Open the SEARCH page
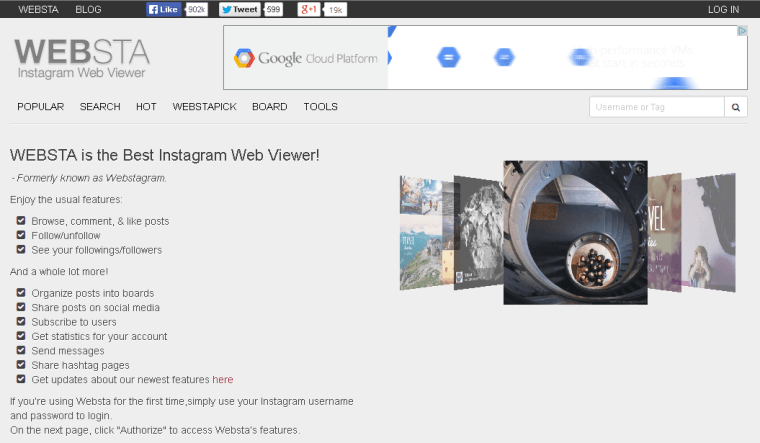 coord(100,107)
